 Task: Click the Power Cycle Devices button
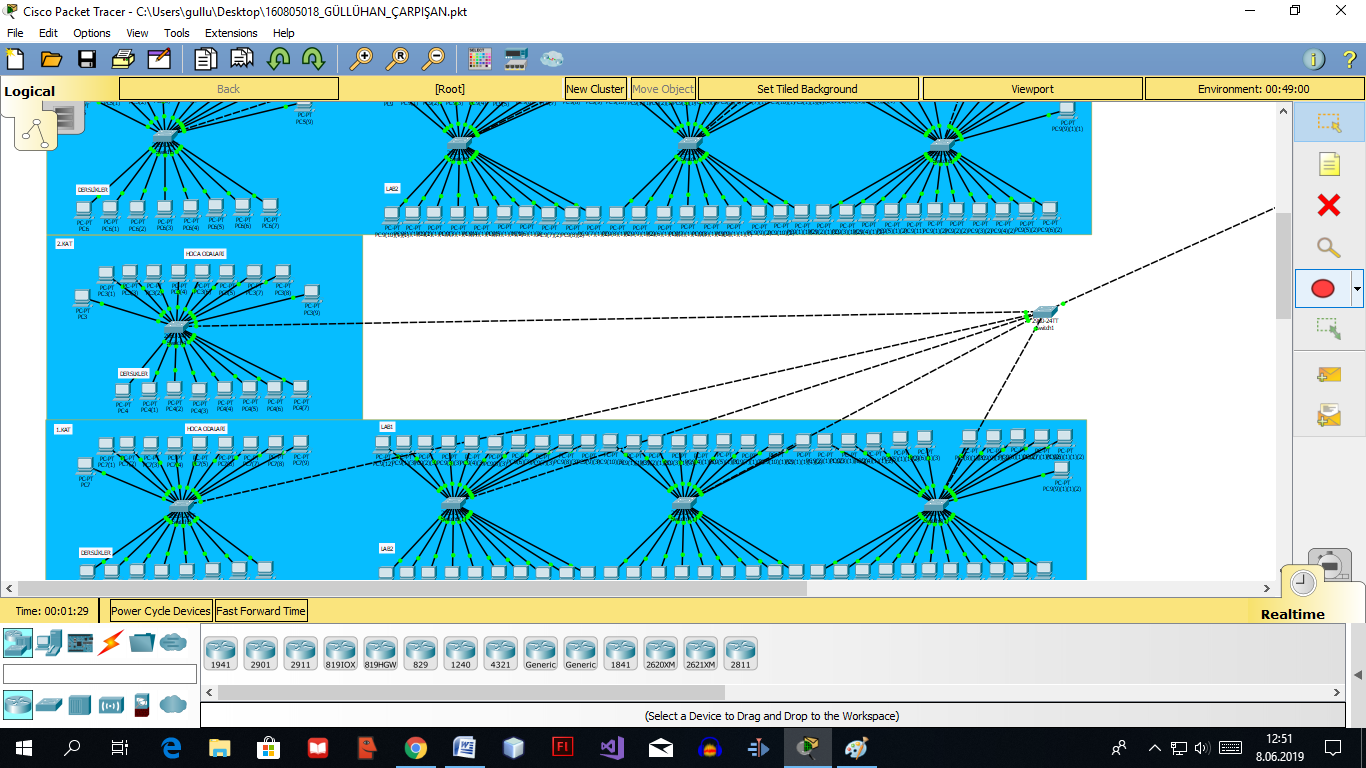pos(161,611)
